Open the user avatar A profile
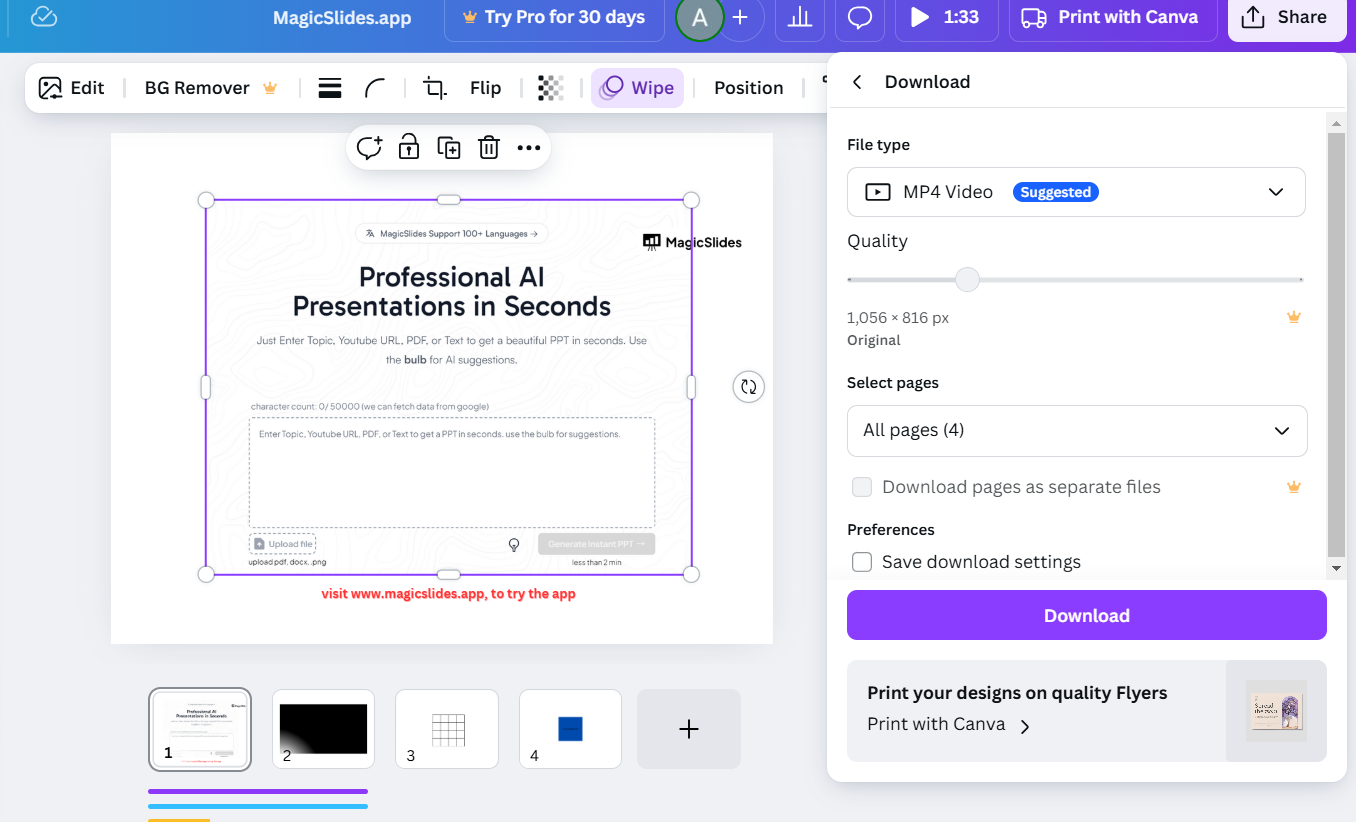This screenshot has height=822, width=1356. (699, 17)
